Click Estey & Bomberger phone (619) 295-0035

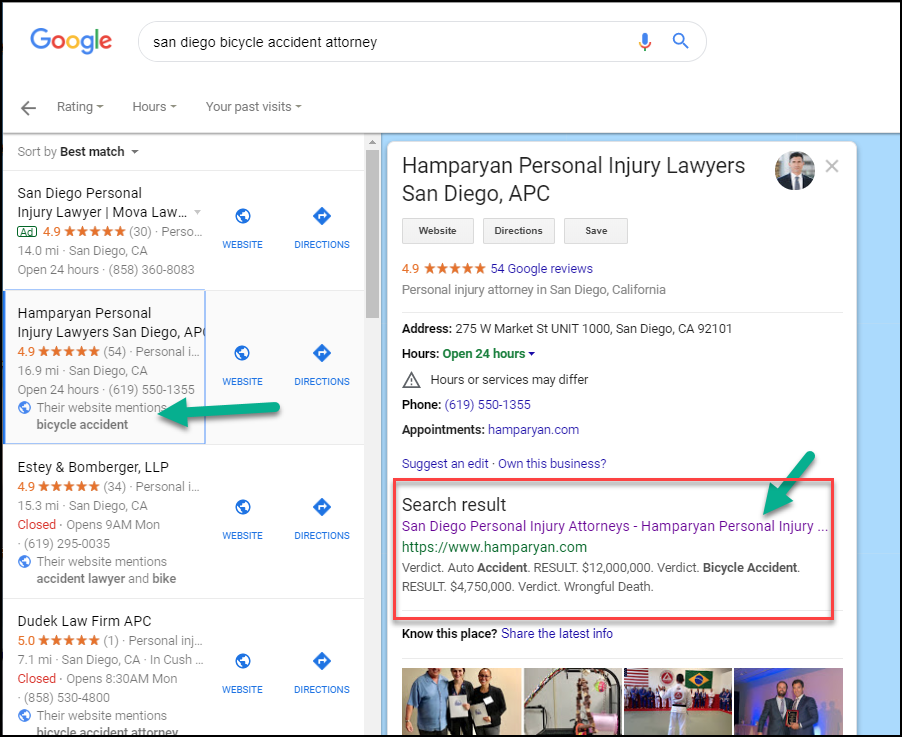click(x=67, y=544)
